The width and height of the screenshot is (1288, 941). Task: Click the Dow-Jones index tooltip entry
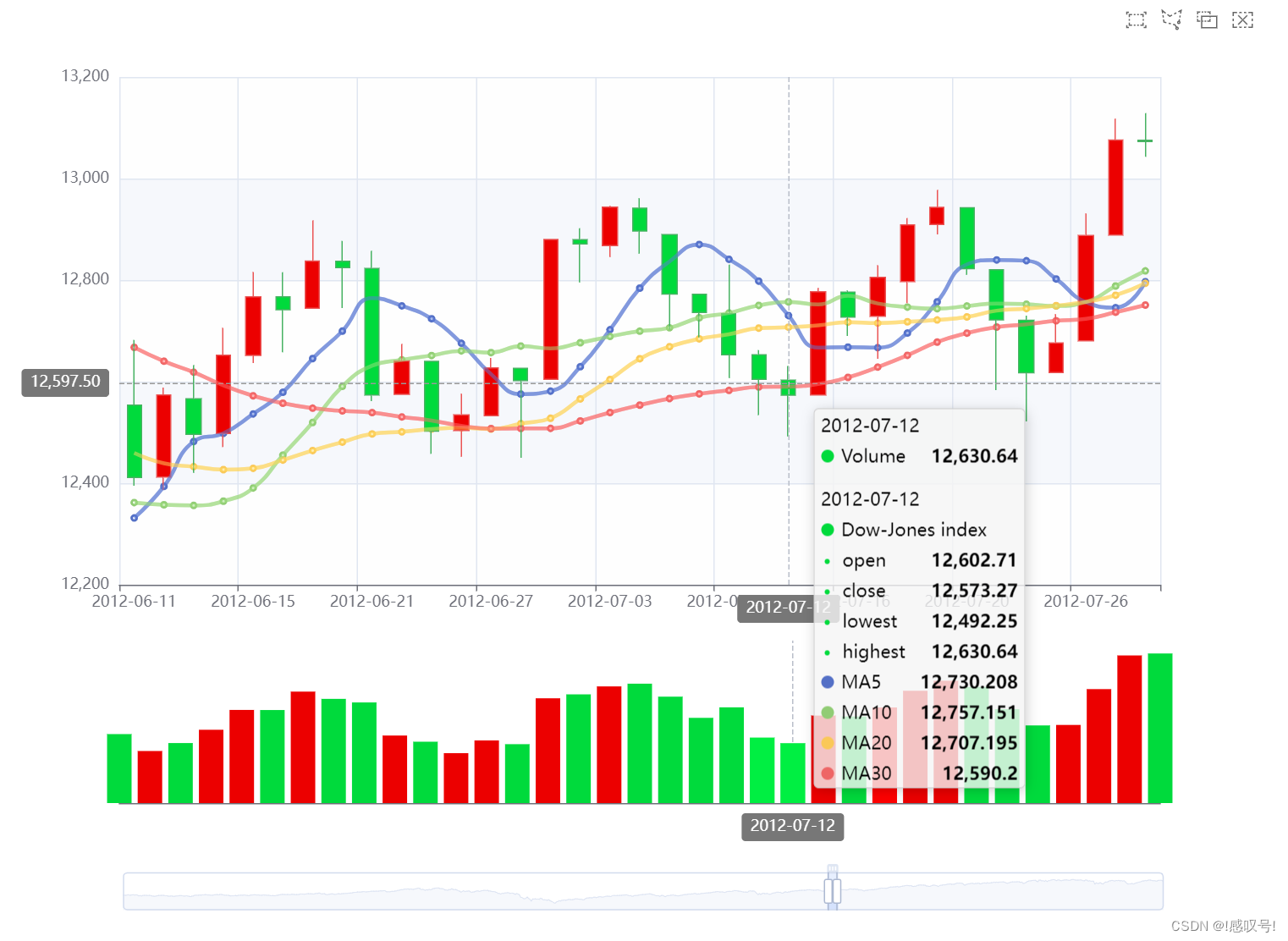pos(904,530)
